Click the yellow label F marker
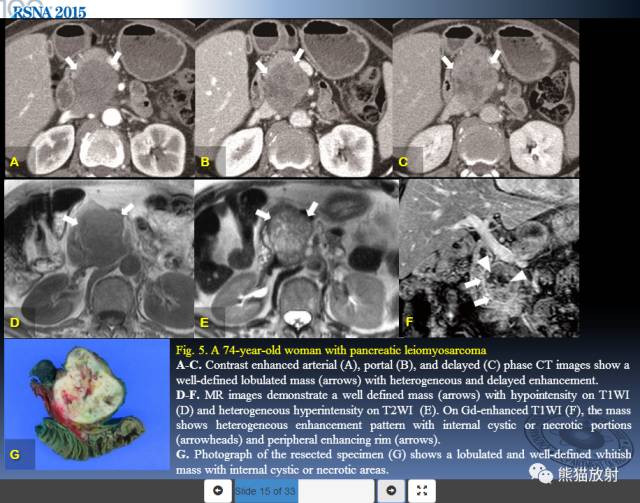640x503 pixels. click(x=409, y=323)
